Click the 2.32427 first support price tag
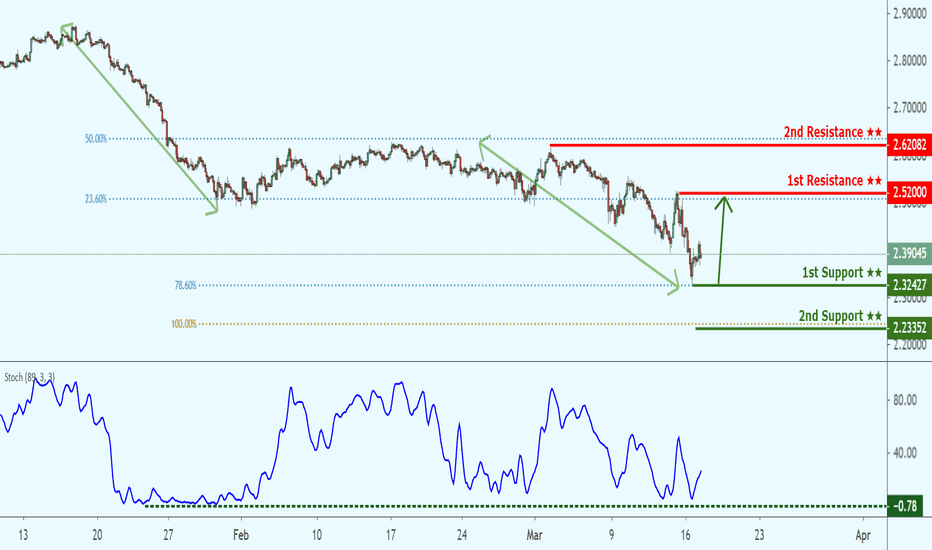This screenshot has width=932, height=550. [909, 285]
